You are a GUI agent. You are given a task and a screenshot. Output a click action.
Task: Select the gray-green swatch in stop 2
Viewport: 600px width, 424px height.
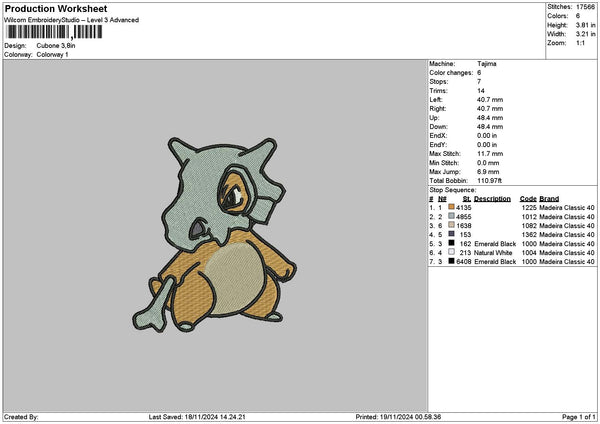451,216
